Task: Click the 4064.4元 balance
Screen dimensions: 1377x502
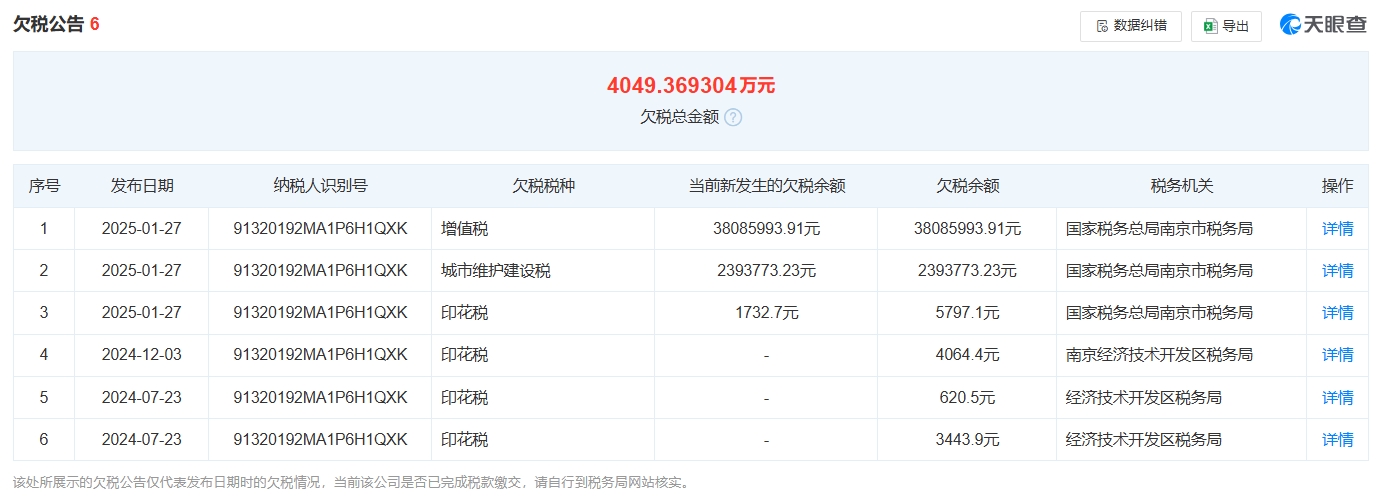Action: (x=967, y=354)
